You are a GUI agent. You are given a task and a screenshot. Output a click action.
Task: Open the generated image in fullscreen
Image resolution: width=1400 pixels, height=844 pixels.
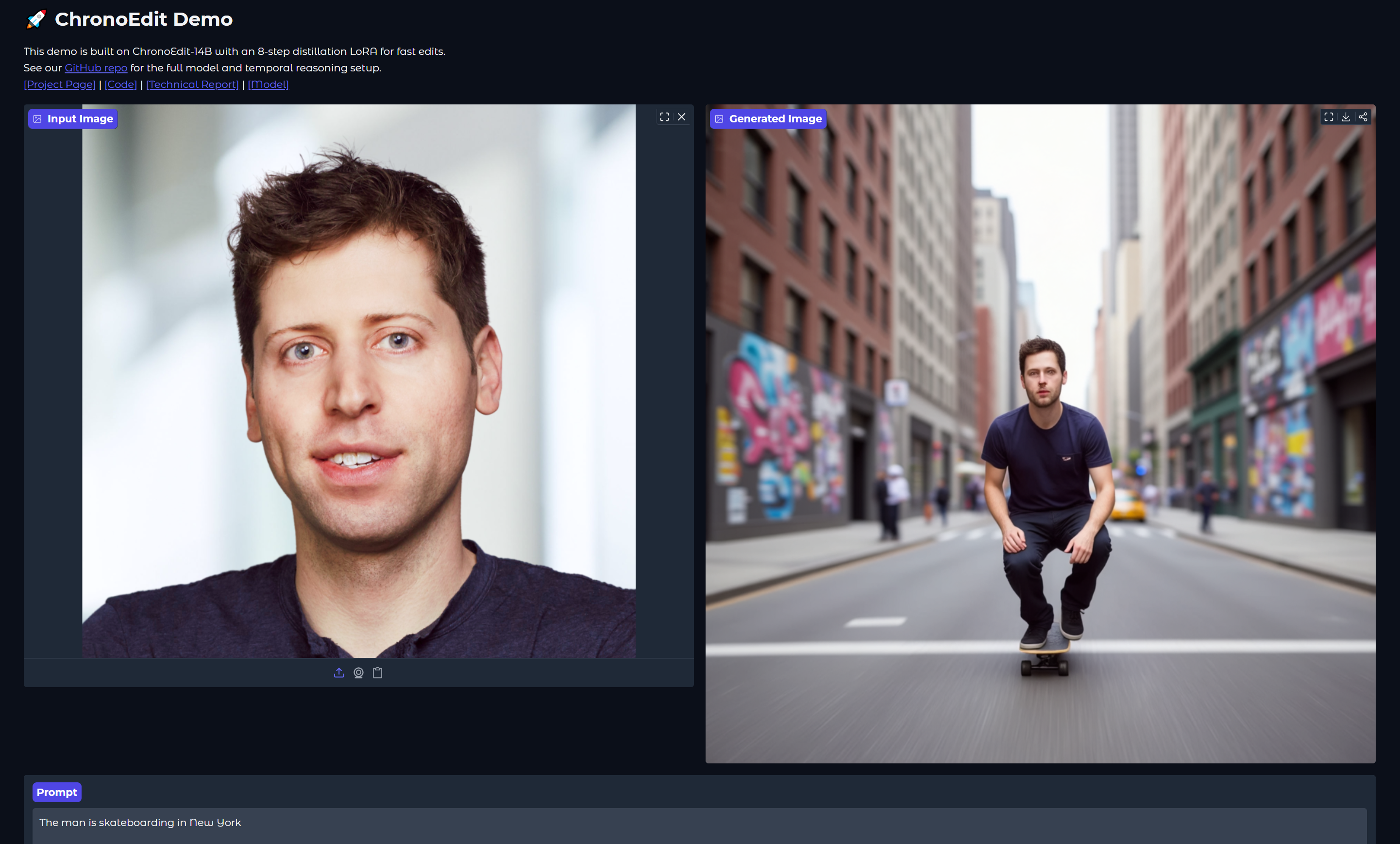[1329, 117]
